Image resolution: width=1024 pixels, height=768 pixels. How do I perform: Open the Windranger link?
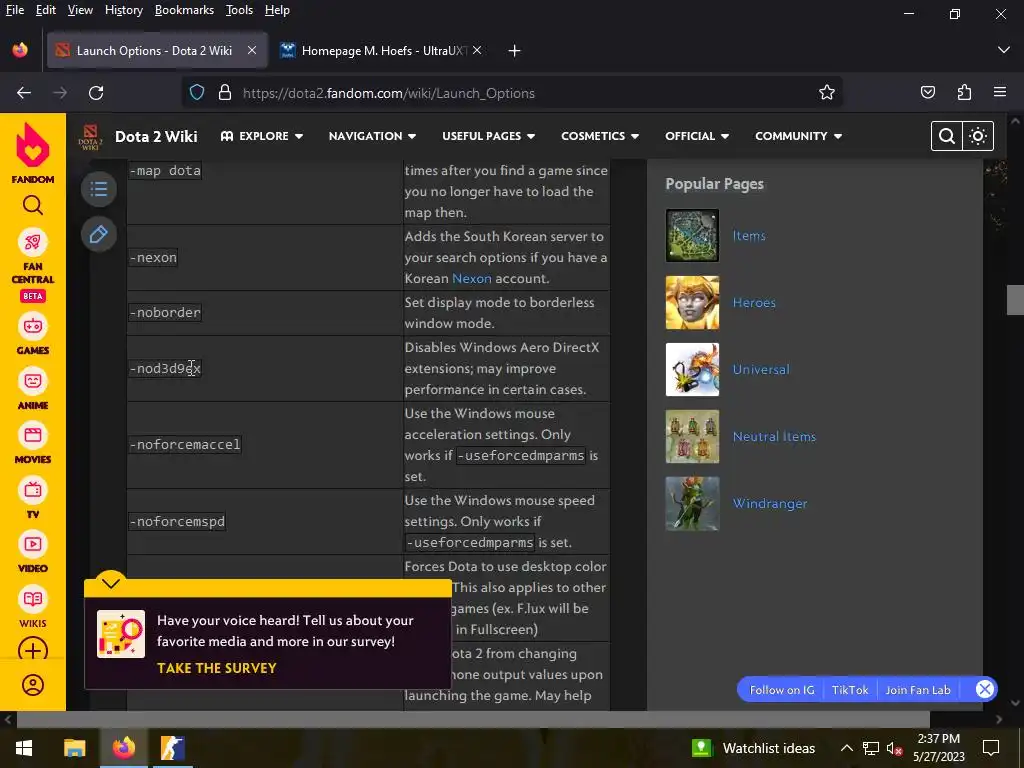[x=769, y=504]
